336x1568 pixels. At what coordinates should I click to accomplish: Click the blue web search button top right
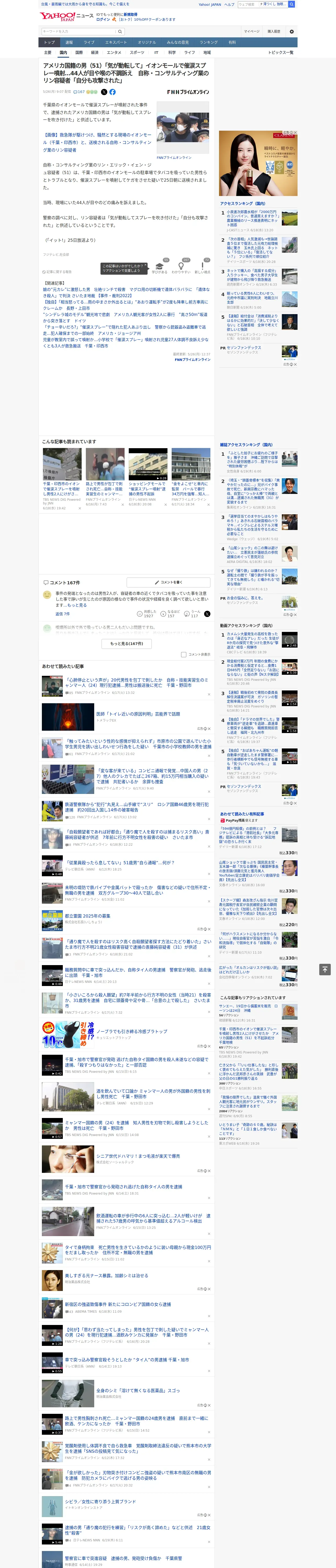tap(292, 4)
